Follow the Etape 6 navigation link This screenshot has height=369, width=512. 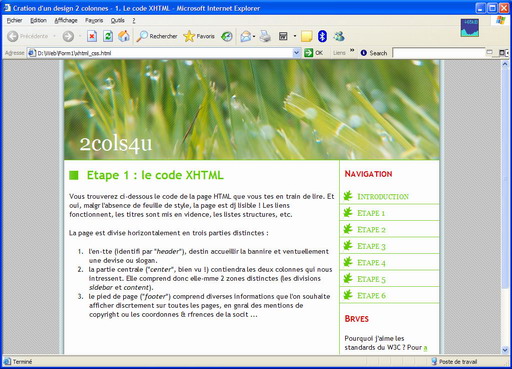click(371, 296)
